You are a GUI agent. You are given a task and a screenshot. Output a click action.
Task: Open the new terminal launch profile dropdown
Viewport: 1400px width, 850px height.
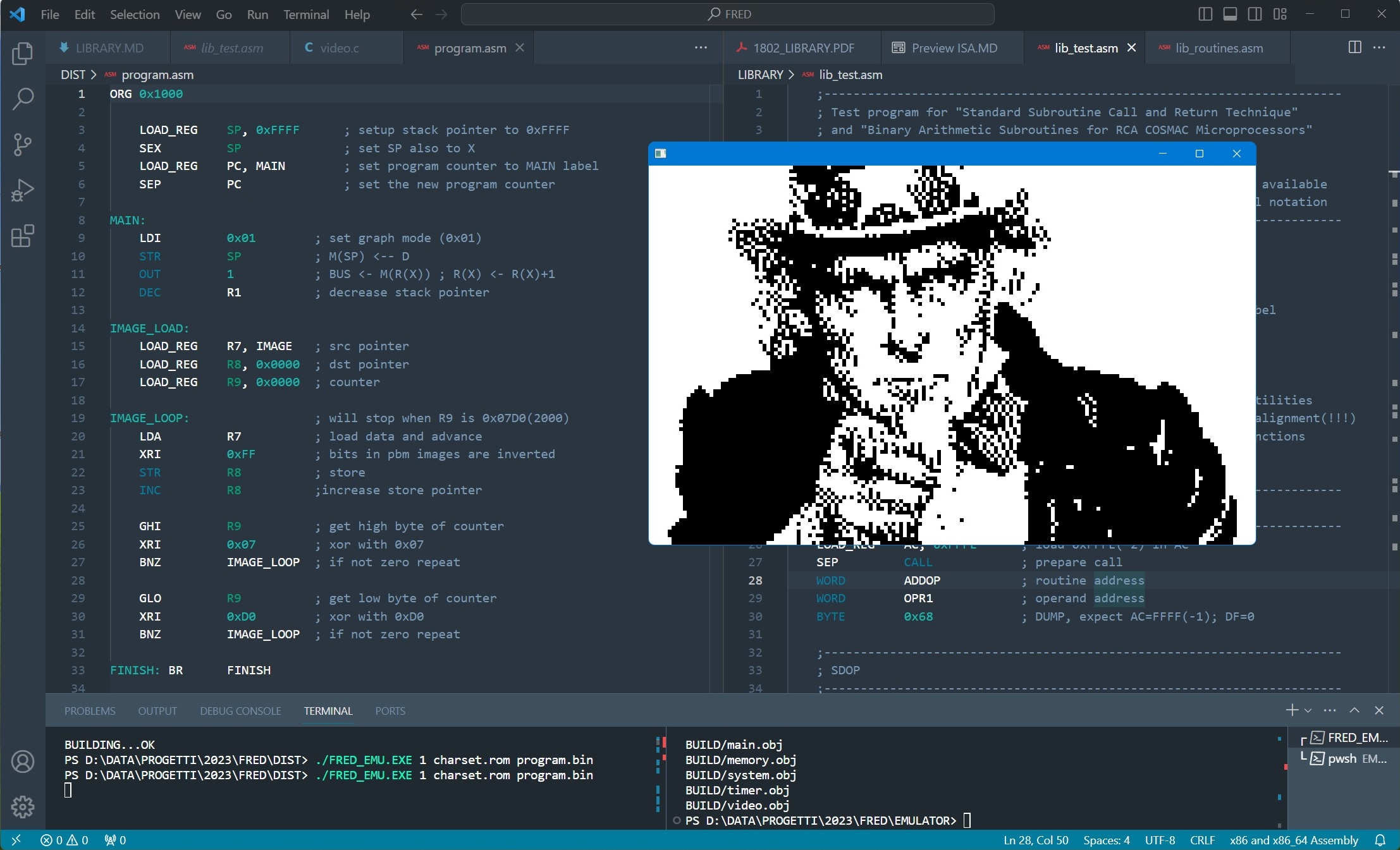(1308, 711)
